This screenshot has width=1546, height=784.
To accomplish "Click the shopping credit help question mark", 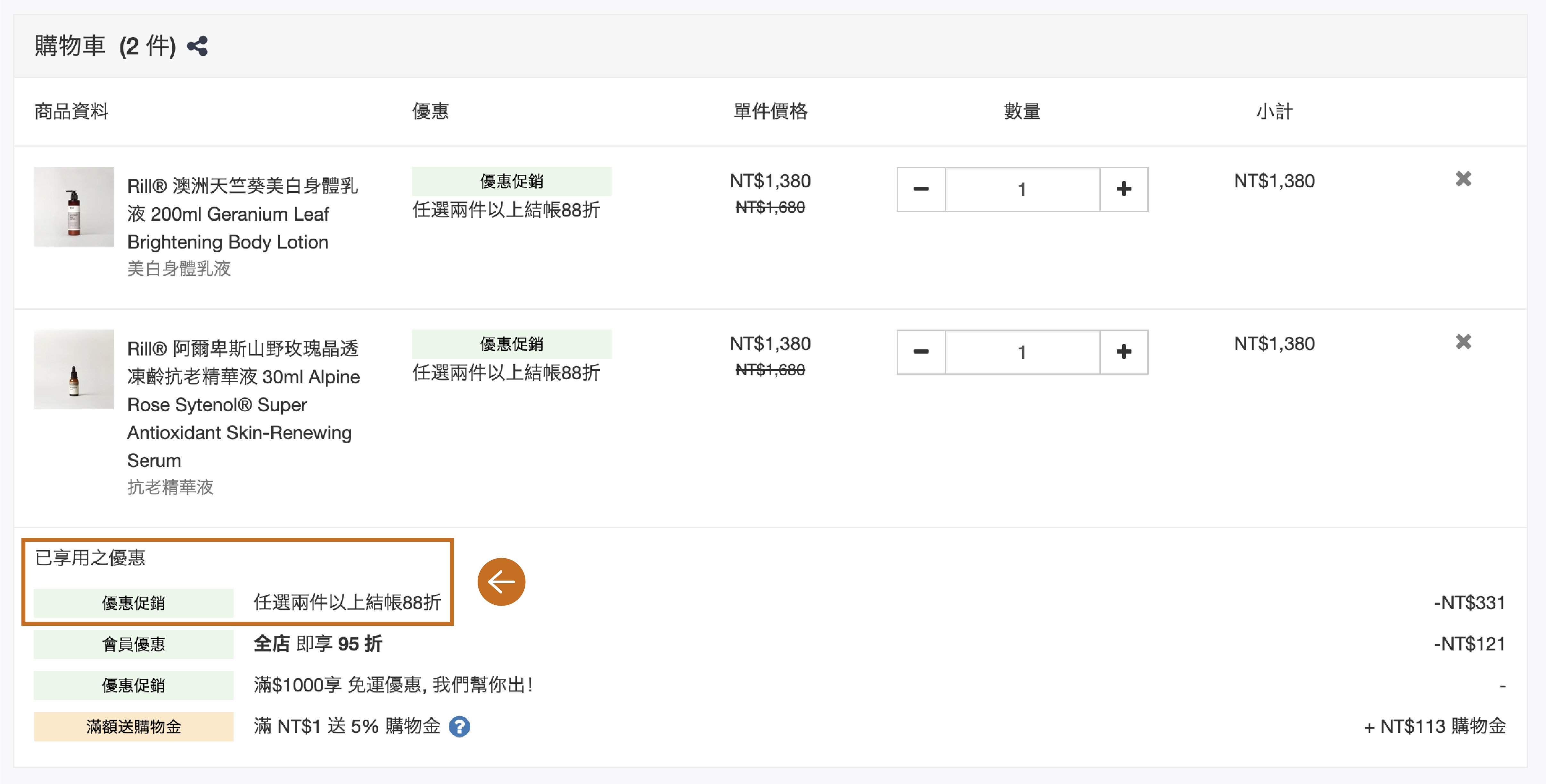I will (x=459, y=726).
